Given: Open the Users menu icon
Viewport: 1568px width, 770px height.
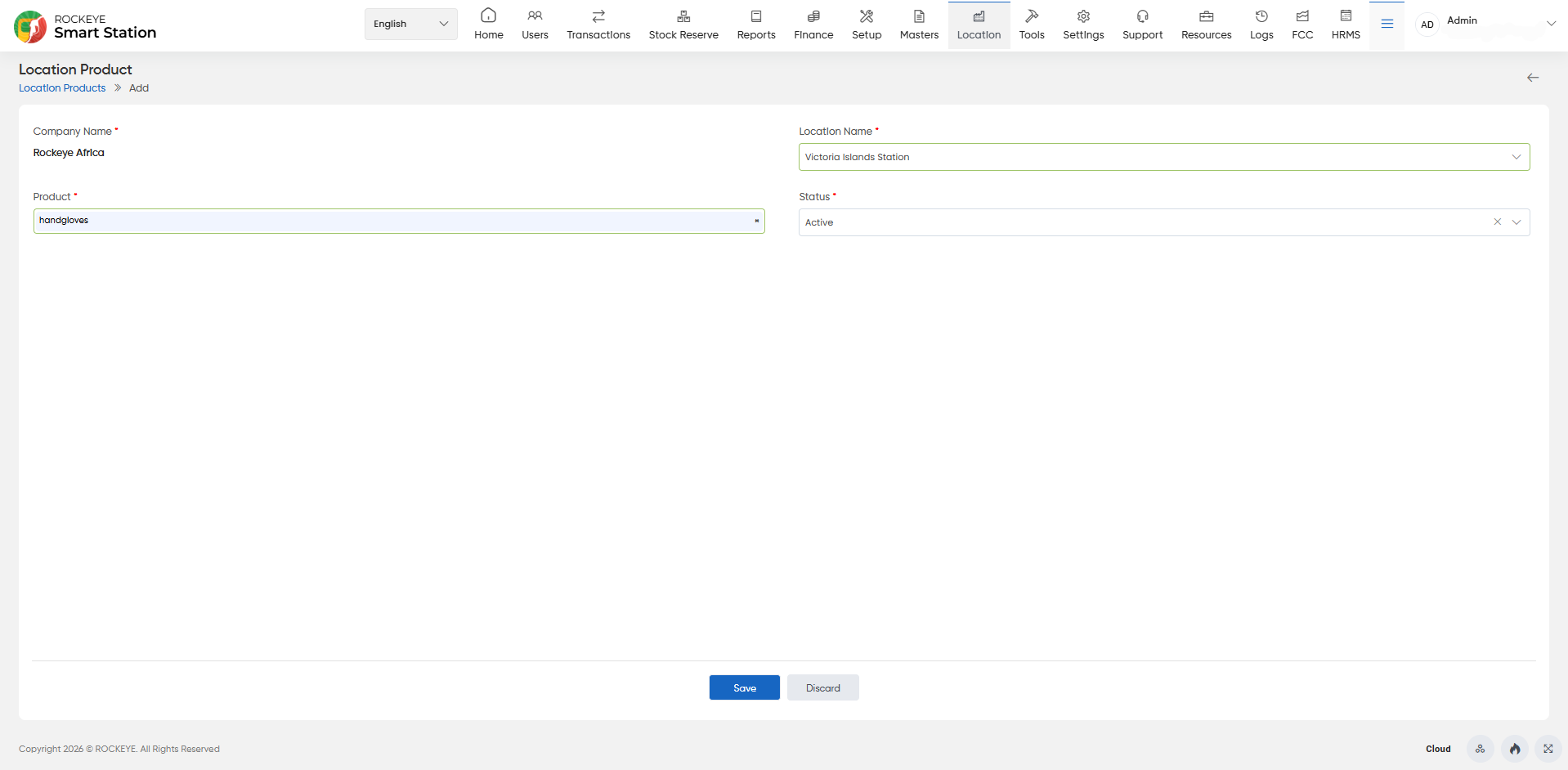Looking at the screenshot, I should (535, 16).
